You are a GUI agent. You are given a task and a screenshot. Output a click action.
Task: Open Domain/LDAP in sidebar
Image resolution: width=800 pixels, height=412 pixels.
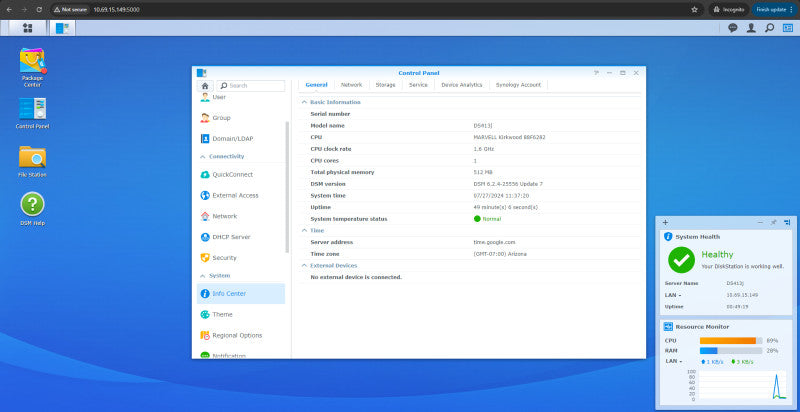241,139
